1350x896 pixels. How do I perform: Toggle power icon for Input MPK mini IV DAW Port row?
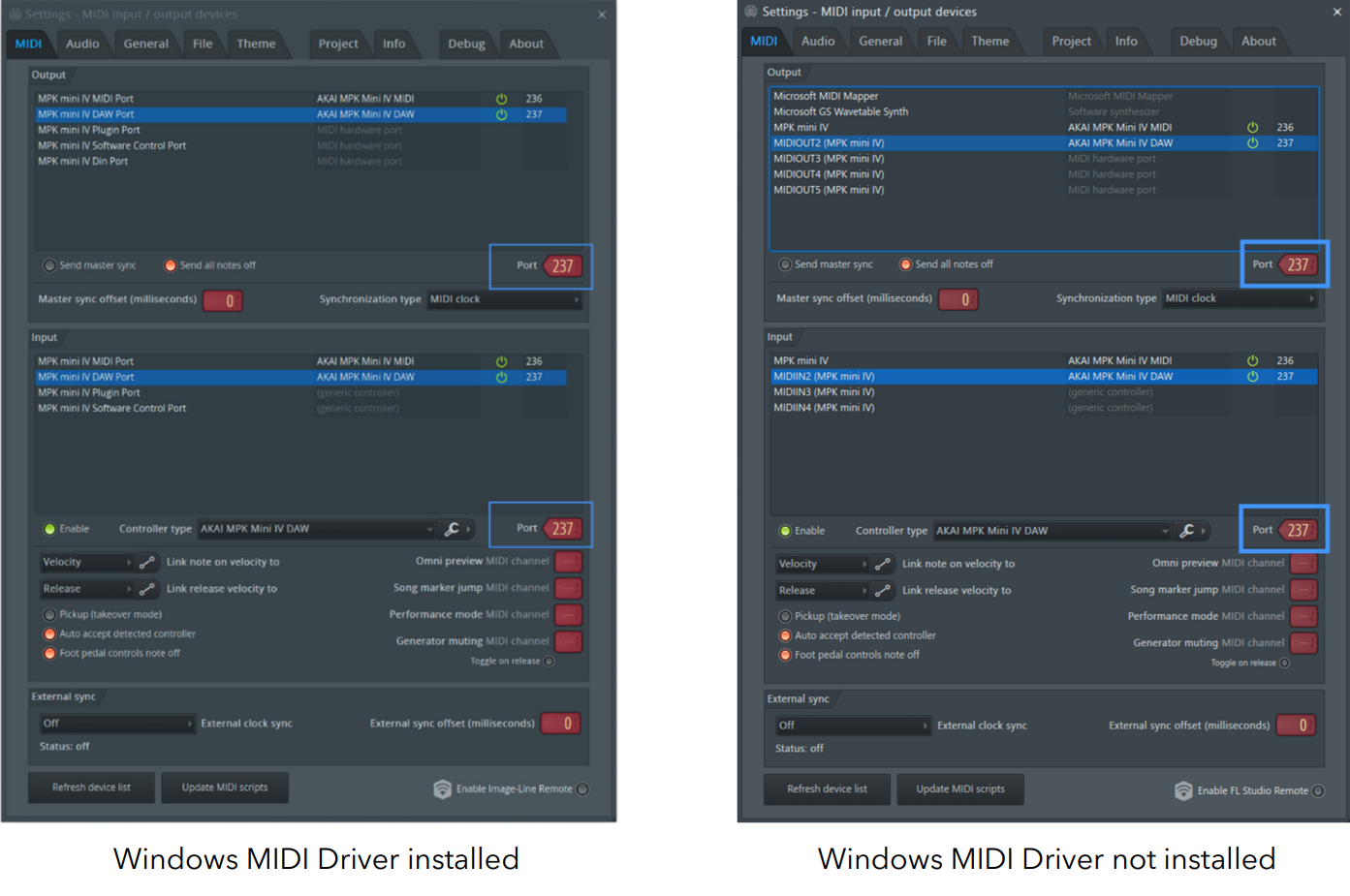click(x=501, y=377)
